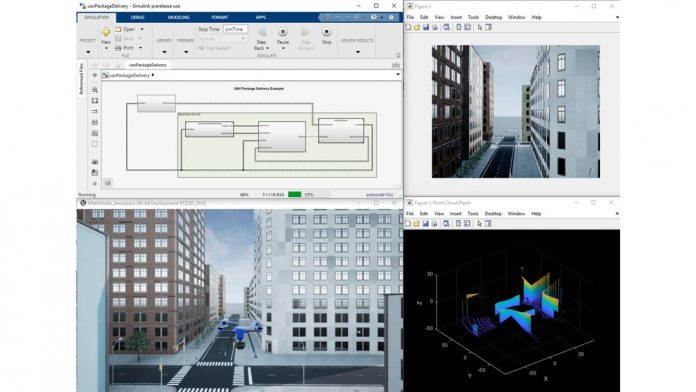Switch to the MODELING ribbon tab
Viewport: 696px width, 392px height.
[x=179, y=17]
